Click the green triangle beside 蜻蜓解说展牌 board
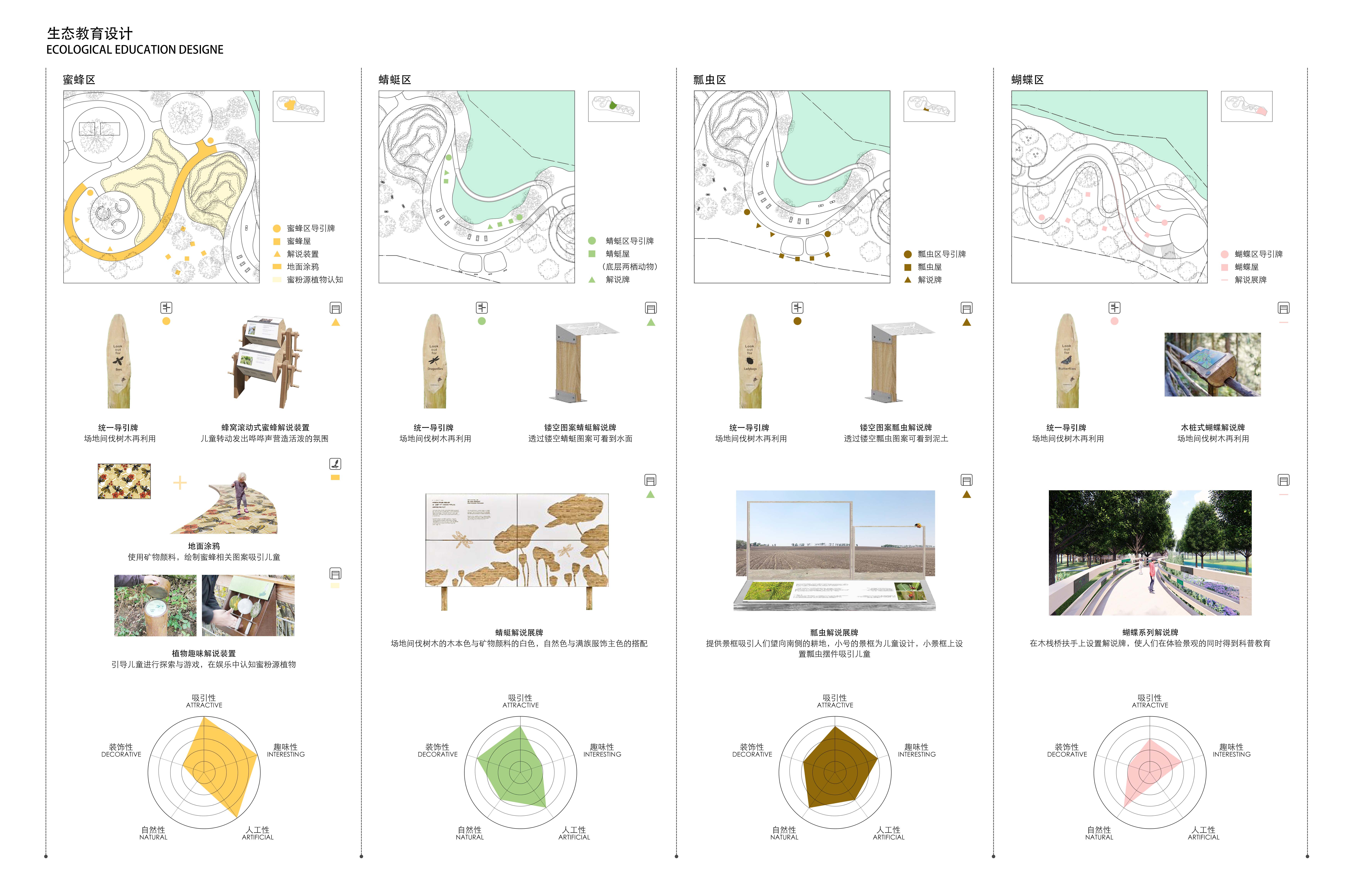1353x896 pixels. [650, 494]
